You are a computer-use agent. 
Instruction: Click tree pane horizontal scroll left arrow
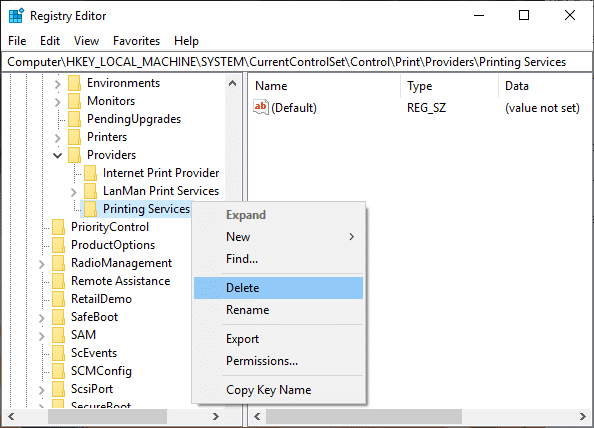(x=11, y=417)
